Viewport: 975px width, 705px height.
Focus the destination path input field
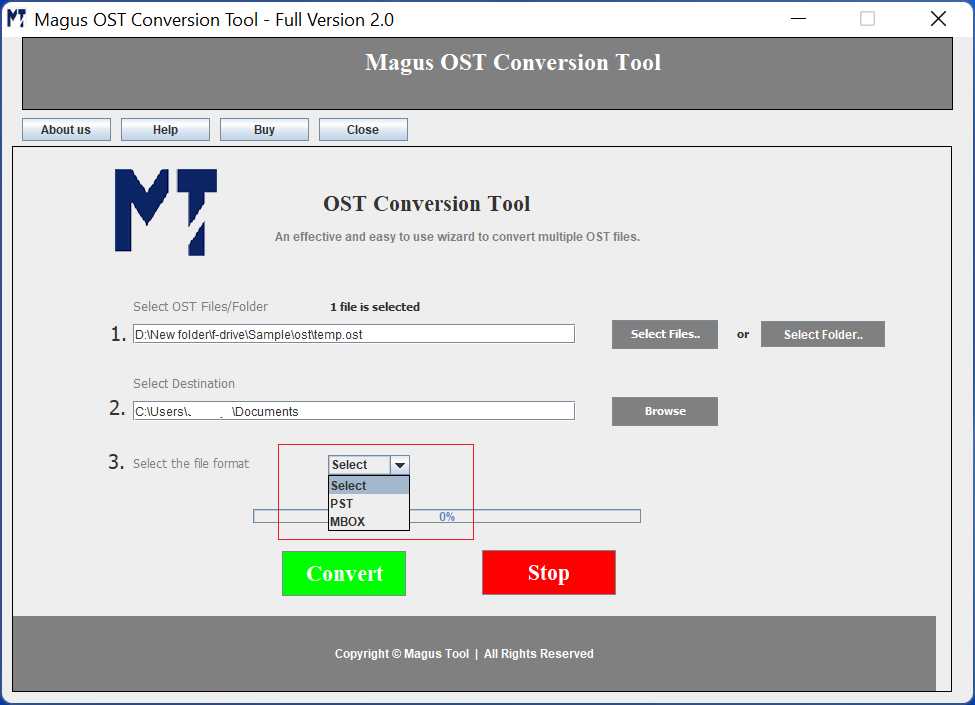pyautogui.click(x=354, y=411)
